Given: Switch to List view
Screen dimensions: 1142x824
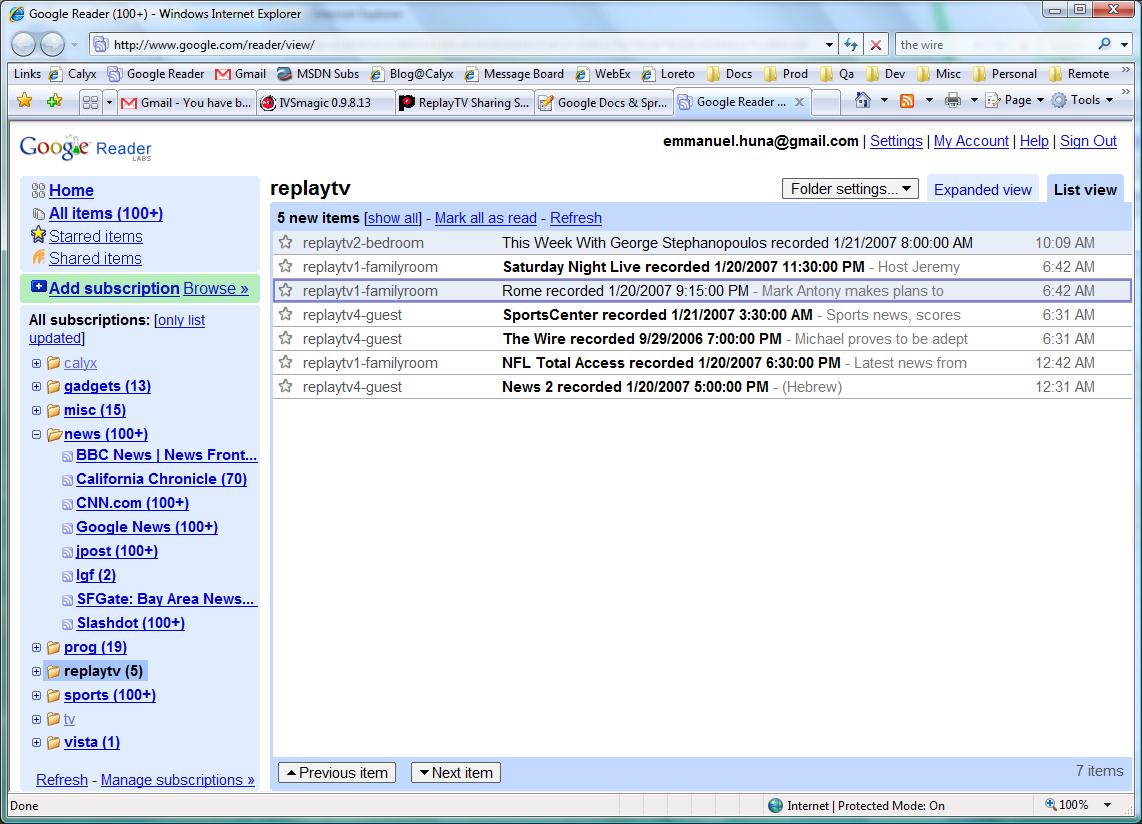Looking at the screenshot, I should 1084,189.
